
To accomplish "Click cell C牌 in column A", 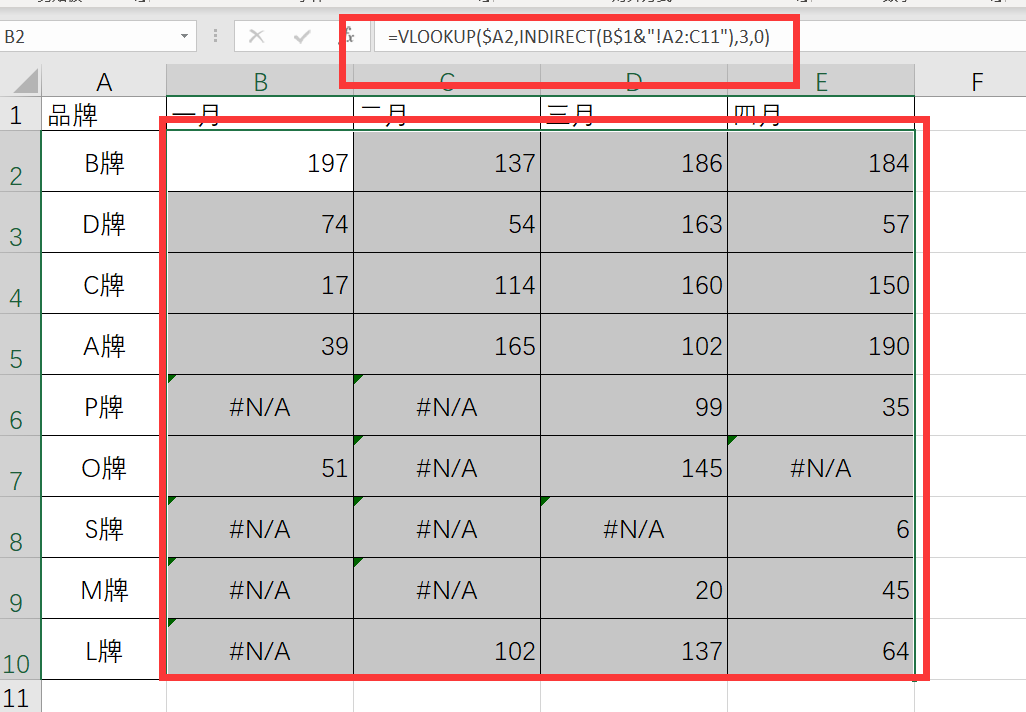I will [x=104, y=283].
